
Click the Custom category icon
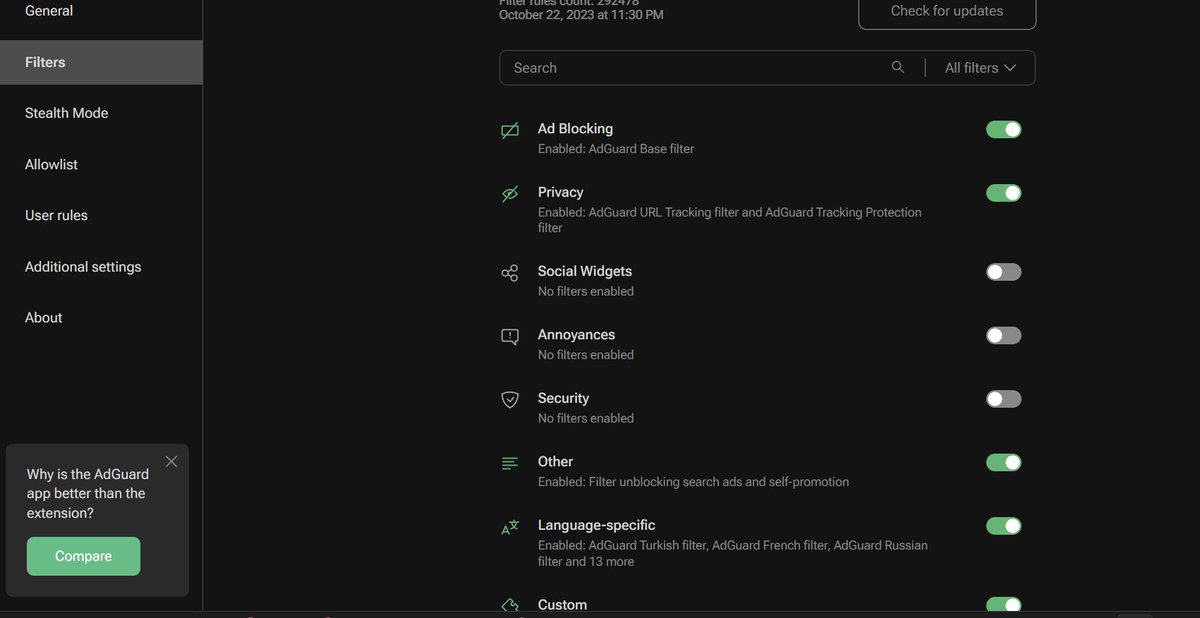point(510,606)
